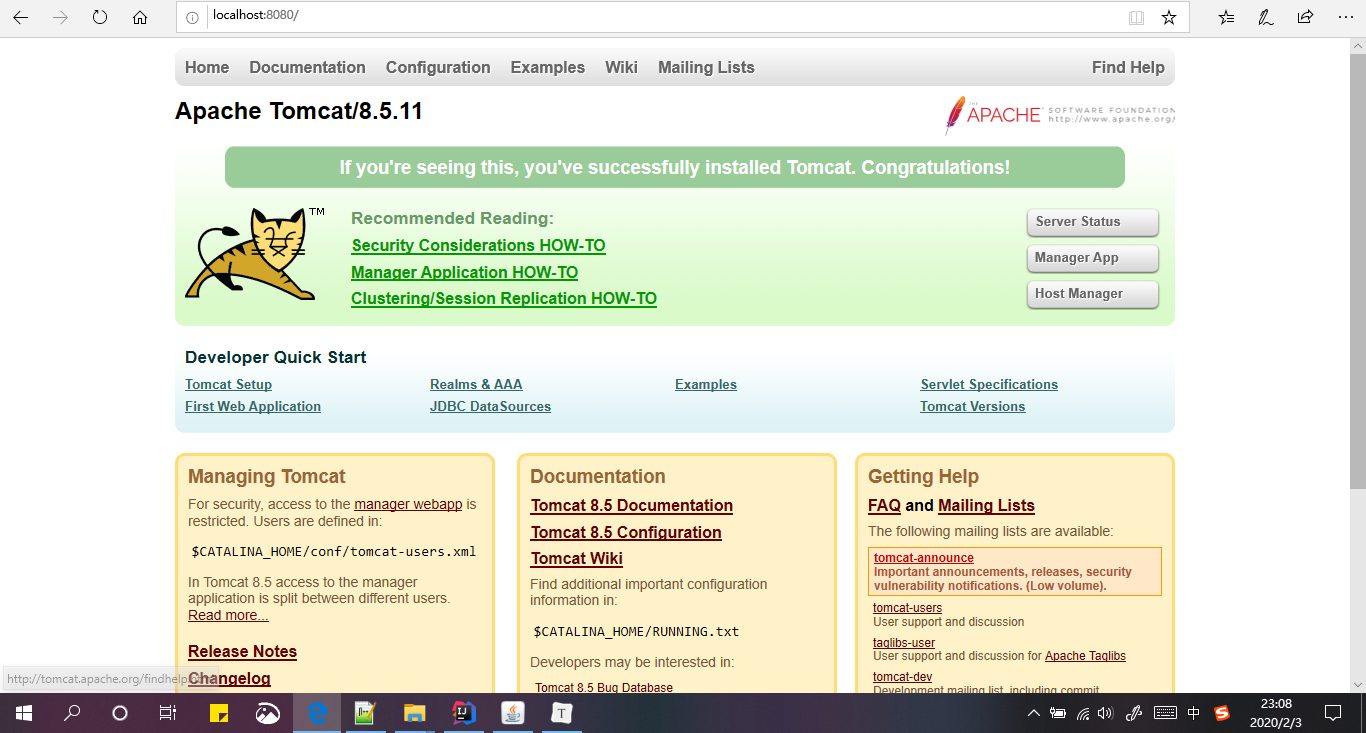Open the Find Help nav item
The image size is (1366, 733).
[x=1128, y=67]
